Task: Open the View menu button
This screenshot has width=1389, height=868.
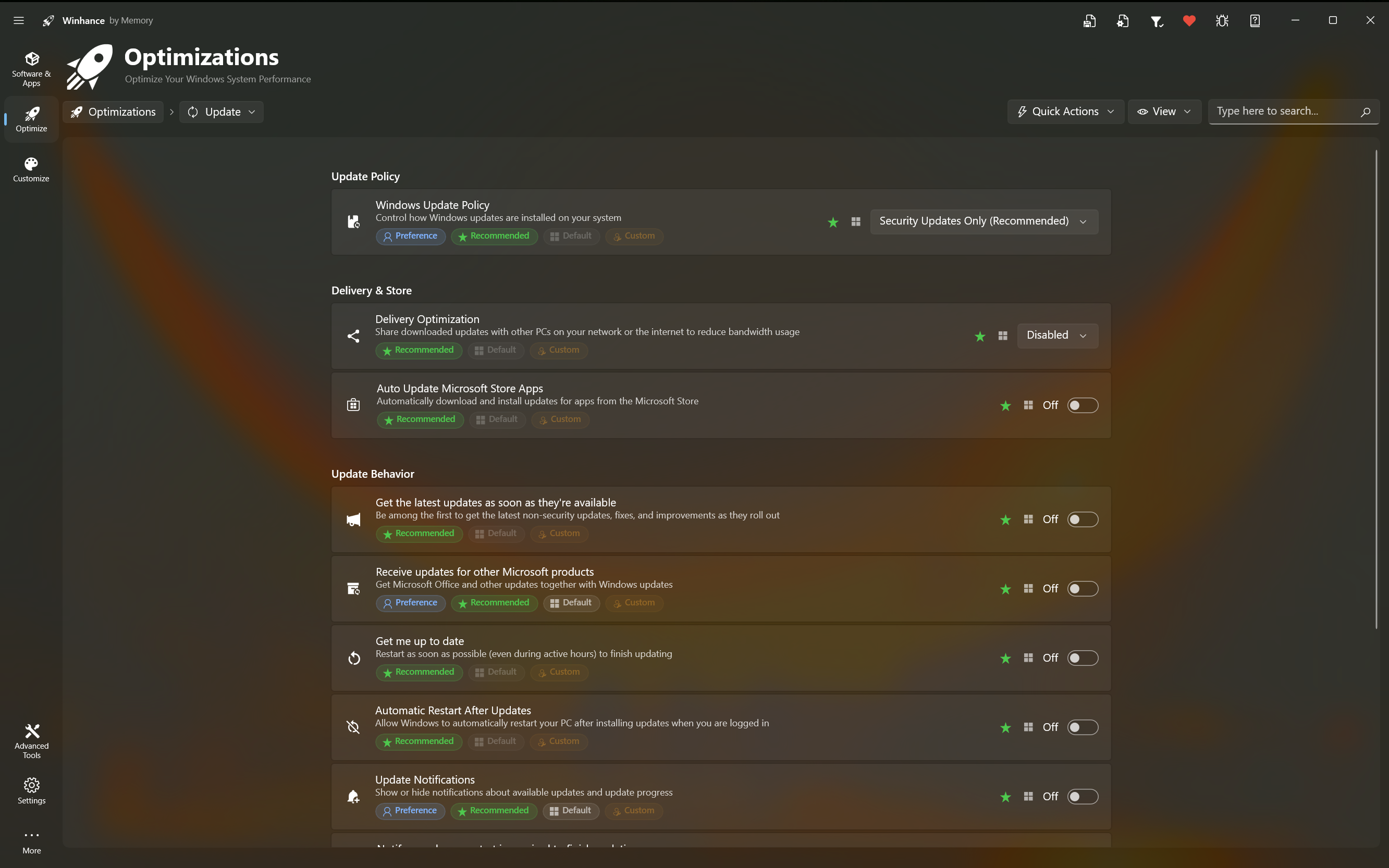Action: [1164, 111]
